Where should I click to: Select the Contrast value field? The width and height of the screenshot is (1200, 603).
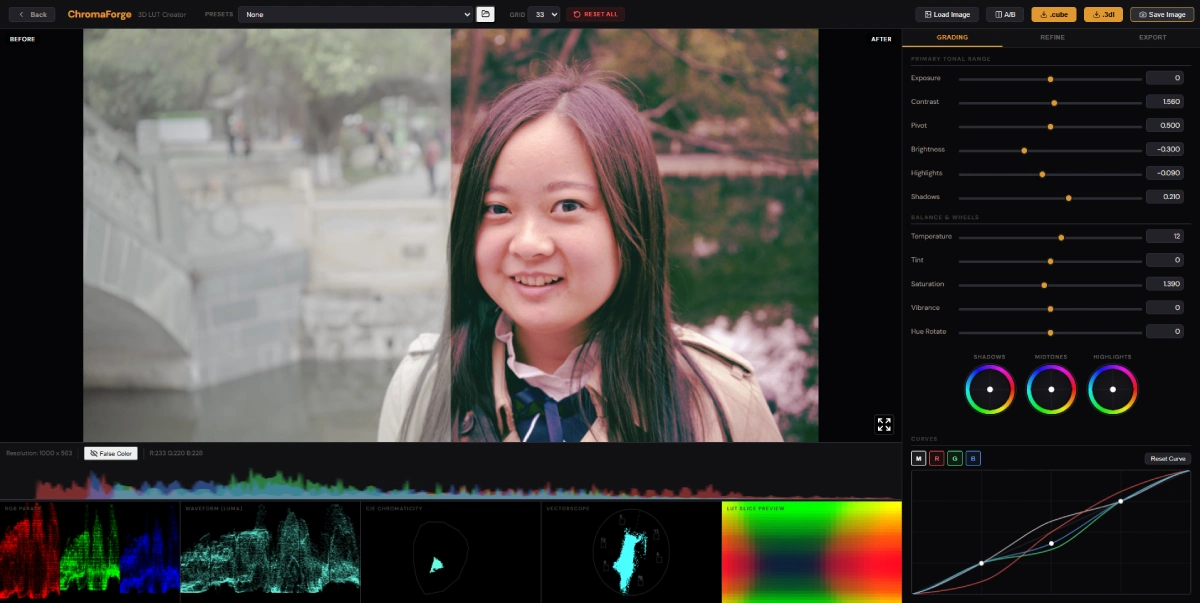pos(1164,101)
